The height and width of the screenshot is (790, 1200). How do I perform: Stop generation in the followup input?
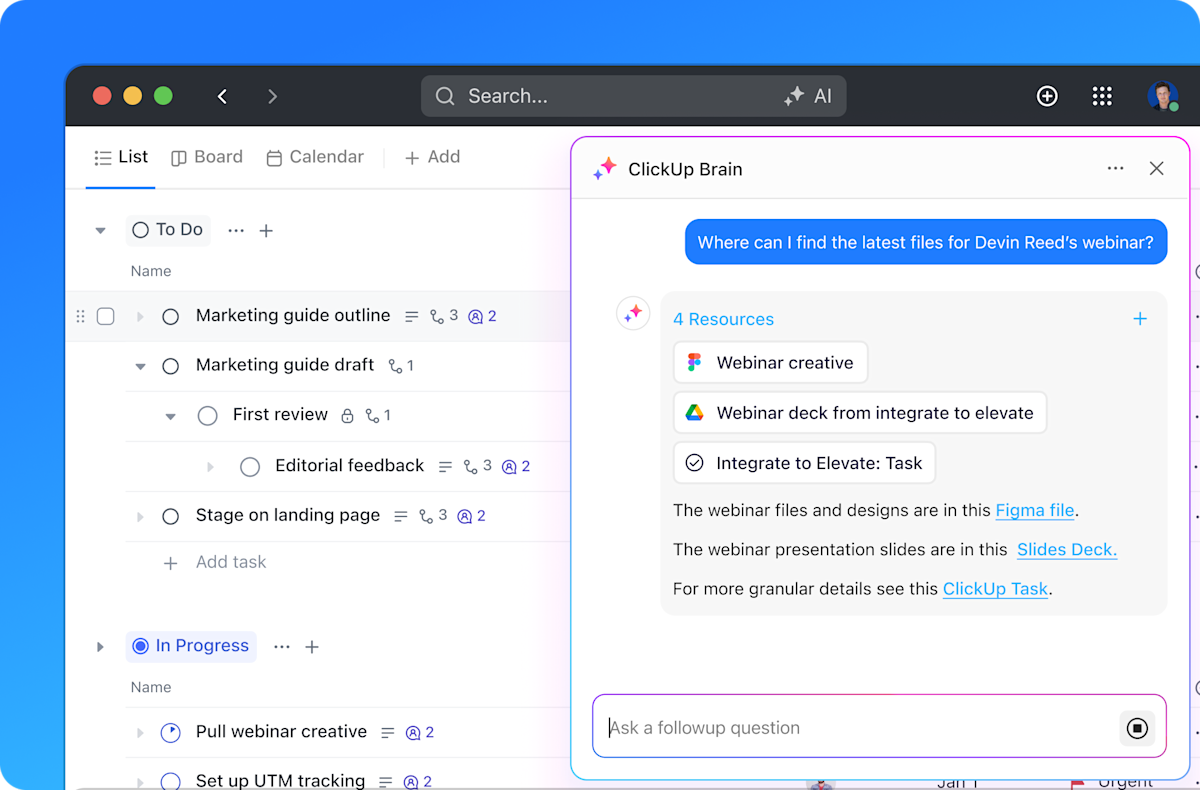click(1137, 728)
